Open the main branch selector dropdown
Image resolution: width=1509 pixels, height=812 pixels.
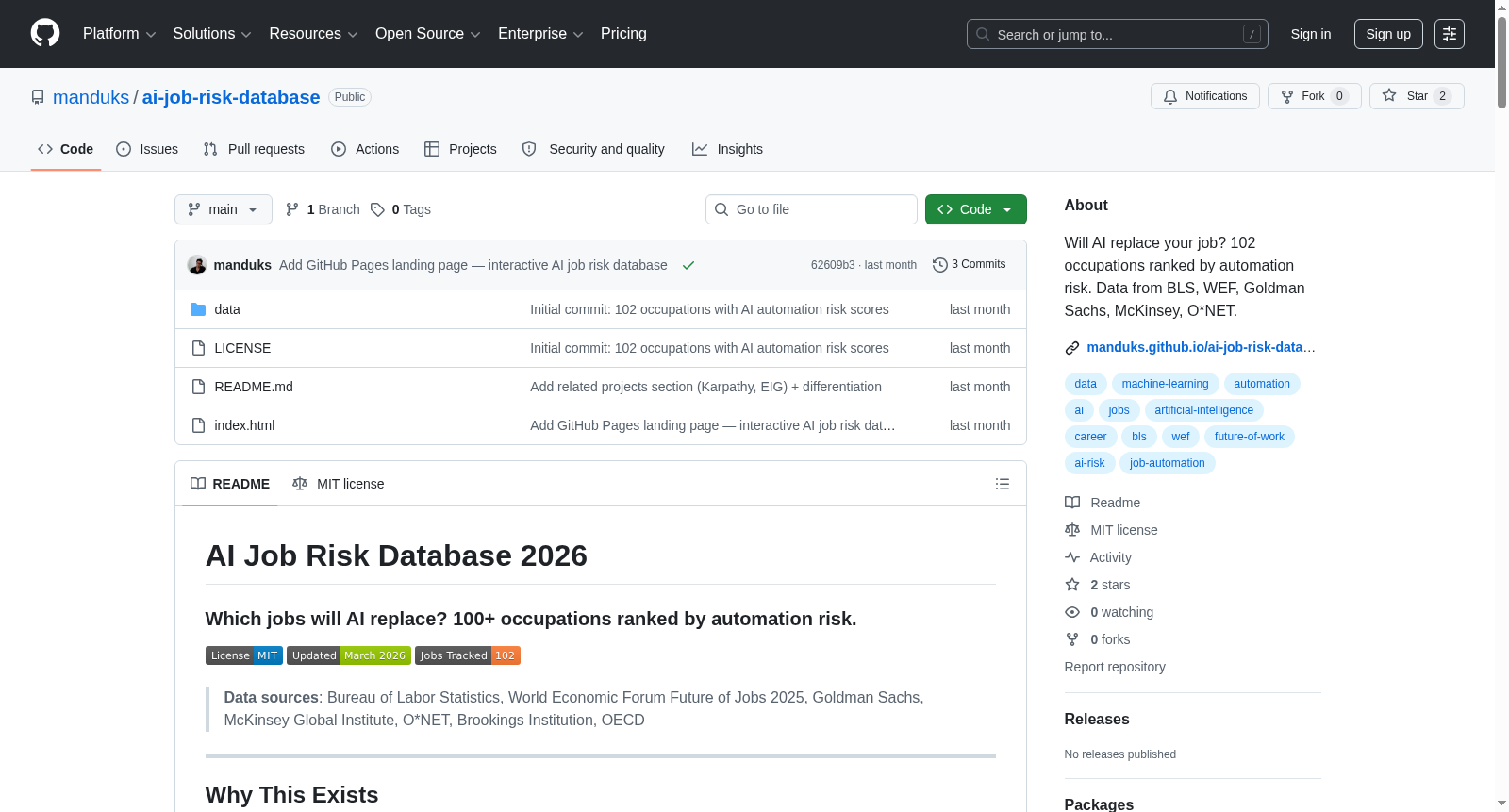pos(224,209)
